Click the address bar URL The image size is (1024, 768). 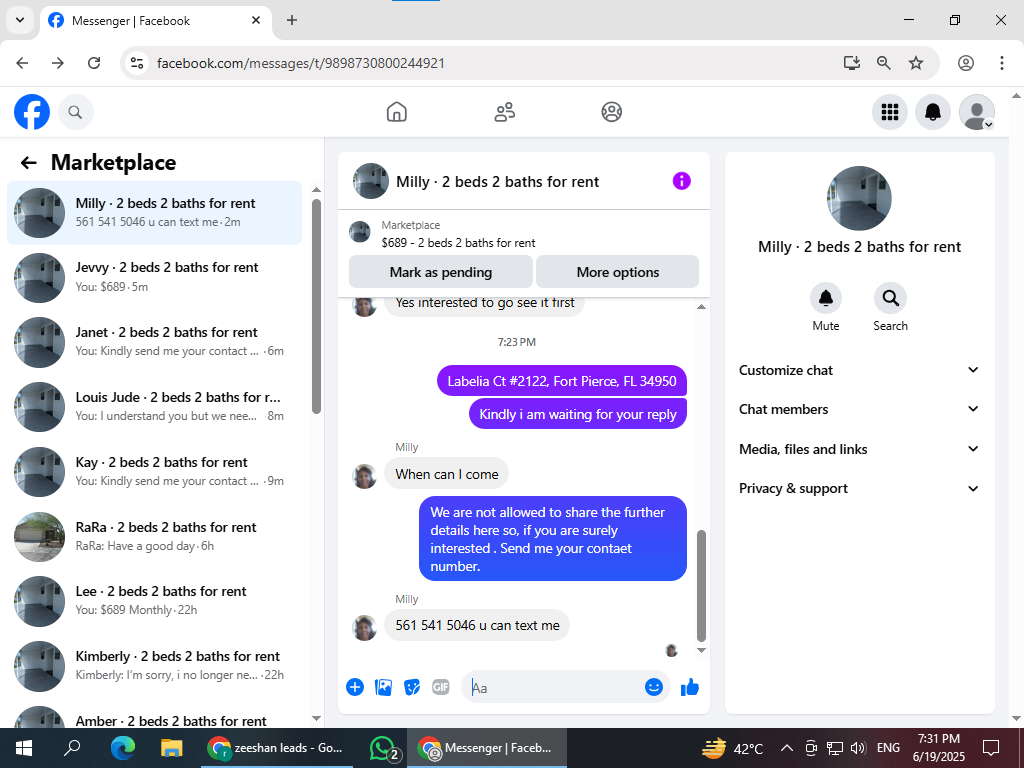click(301, 63)
